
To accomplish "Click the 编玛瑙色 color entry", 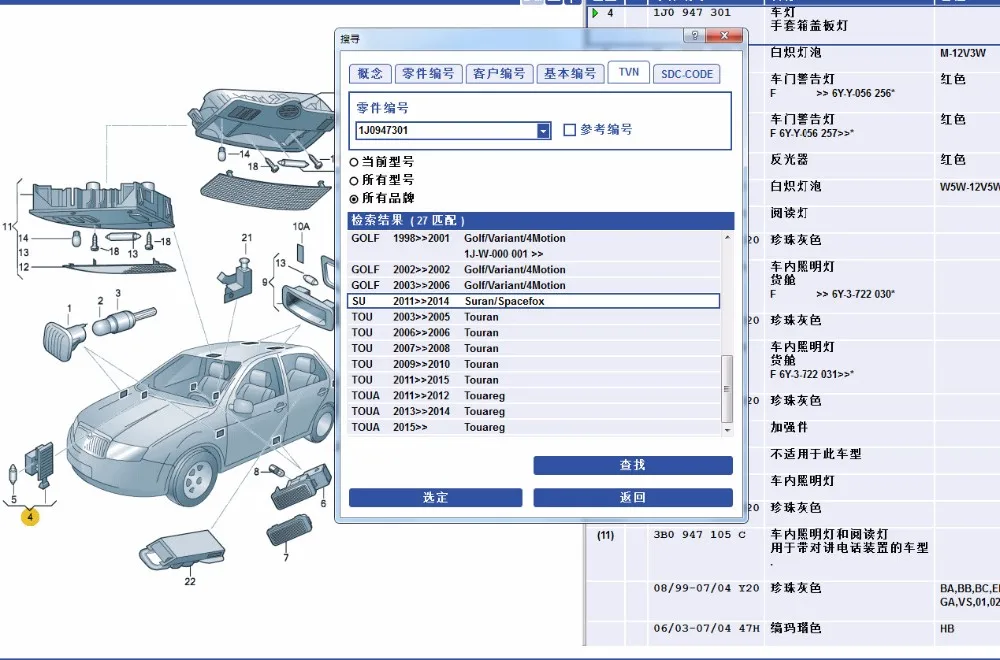I will pyautogui.click(x=795, y=628).
